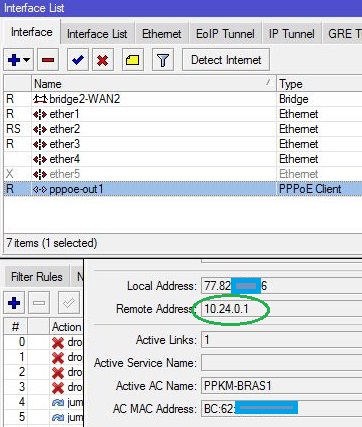Open the GRE Tunnel tab
This screenshot has width=362, height=427.
pyautogui.click(x=342, y=34)
